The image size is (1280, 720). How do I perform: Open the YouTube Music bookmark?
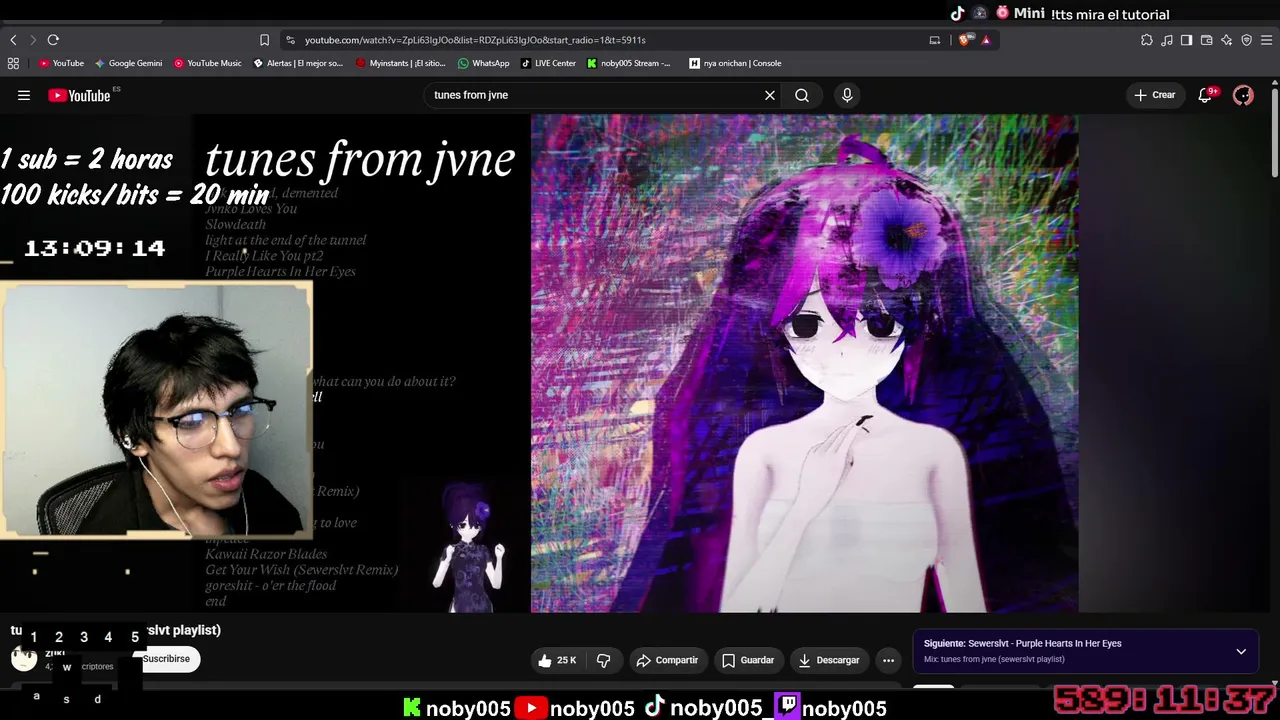(208, 63)
